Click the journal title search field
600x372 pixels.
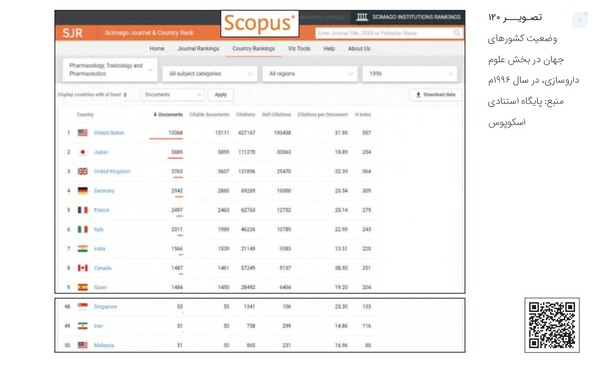point(384,33)
